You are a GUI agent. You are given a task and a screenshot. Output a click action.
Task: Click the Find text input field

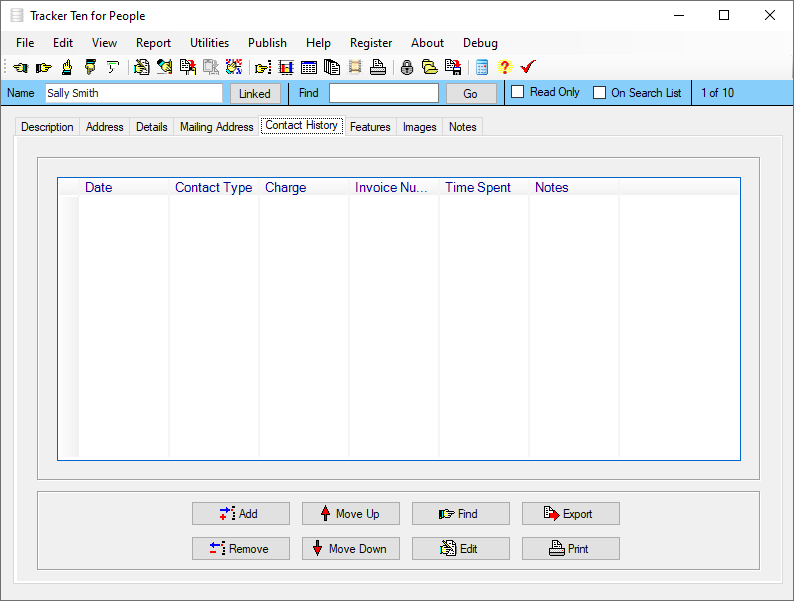point(384,93)
